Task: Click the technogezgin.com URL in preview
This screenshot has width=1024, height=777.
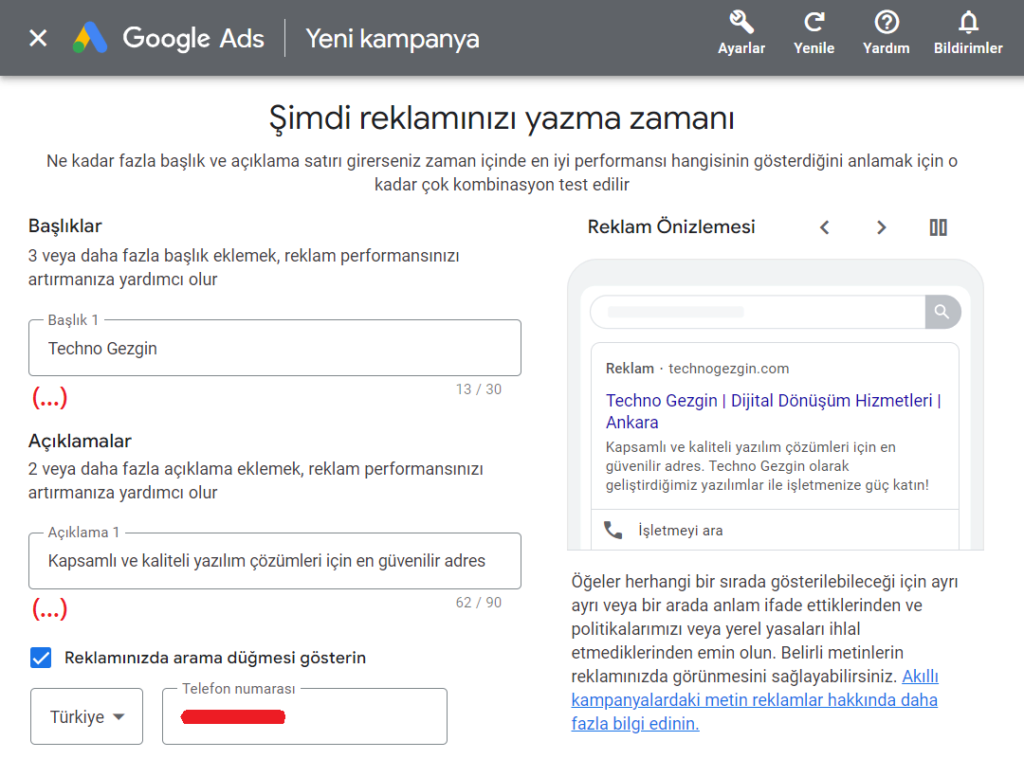Action: pos(728,368)
